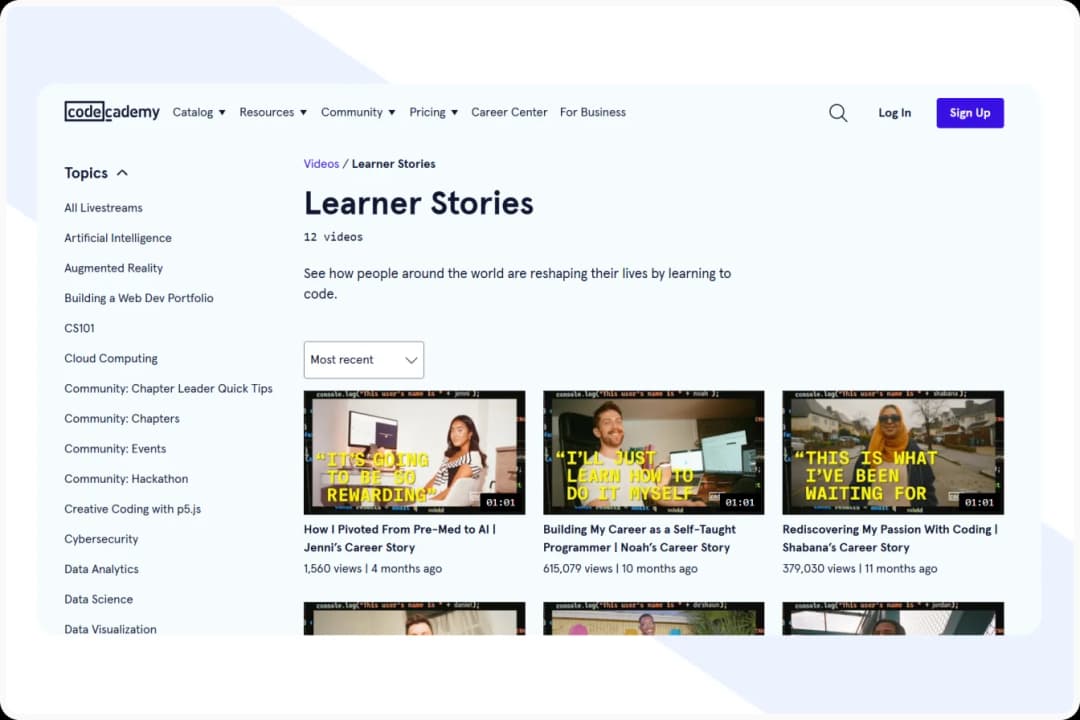The image size is (1080, 720).
Task: Go back via the Videos breadcrumb
Action: pyautogui.click(x=321, y=163)
